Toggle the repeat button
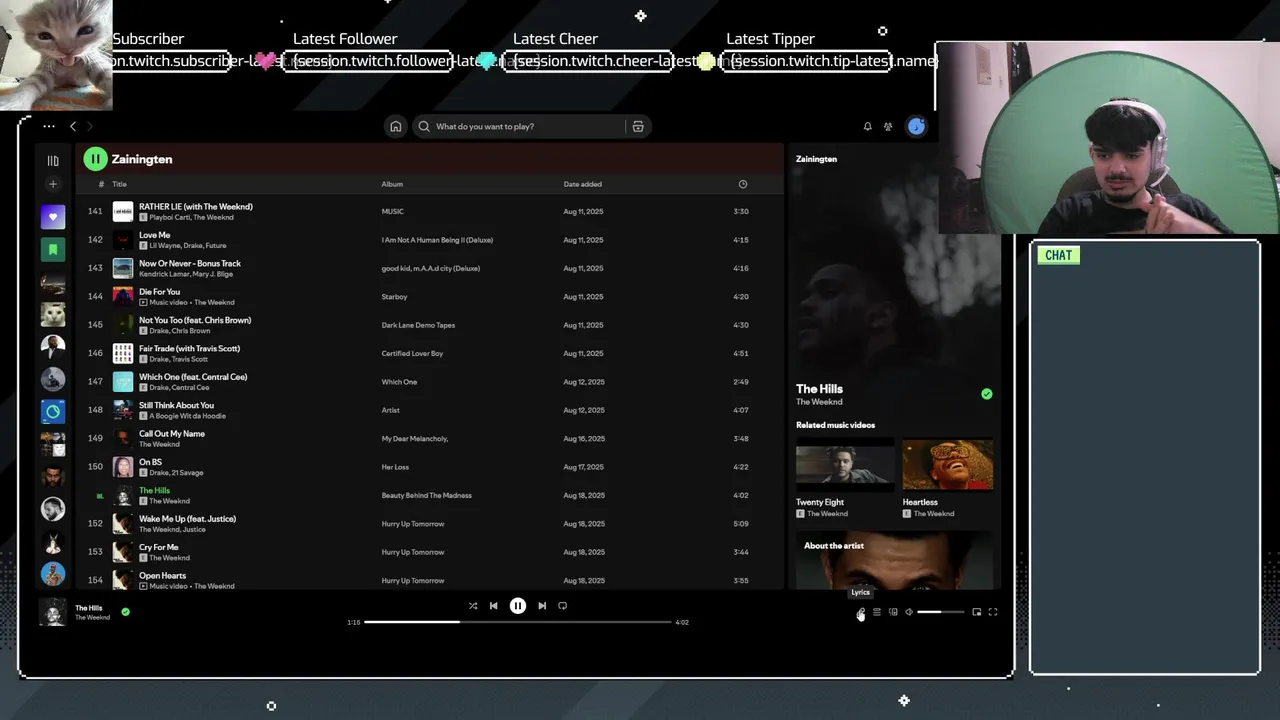Image resolution: width=1280 pixels, height=720 pixels. pyautogui.click(x=562, y=605)
